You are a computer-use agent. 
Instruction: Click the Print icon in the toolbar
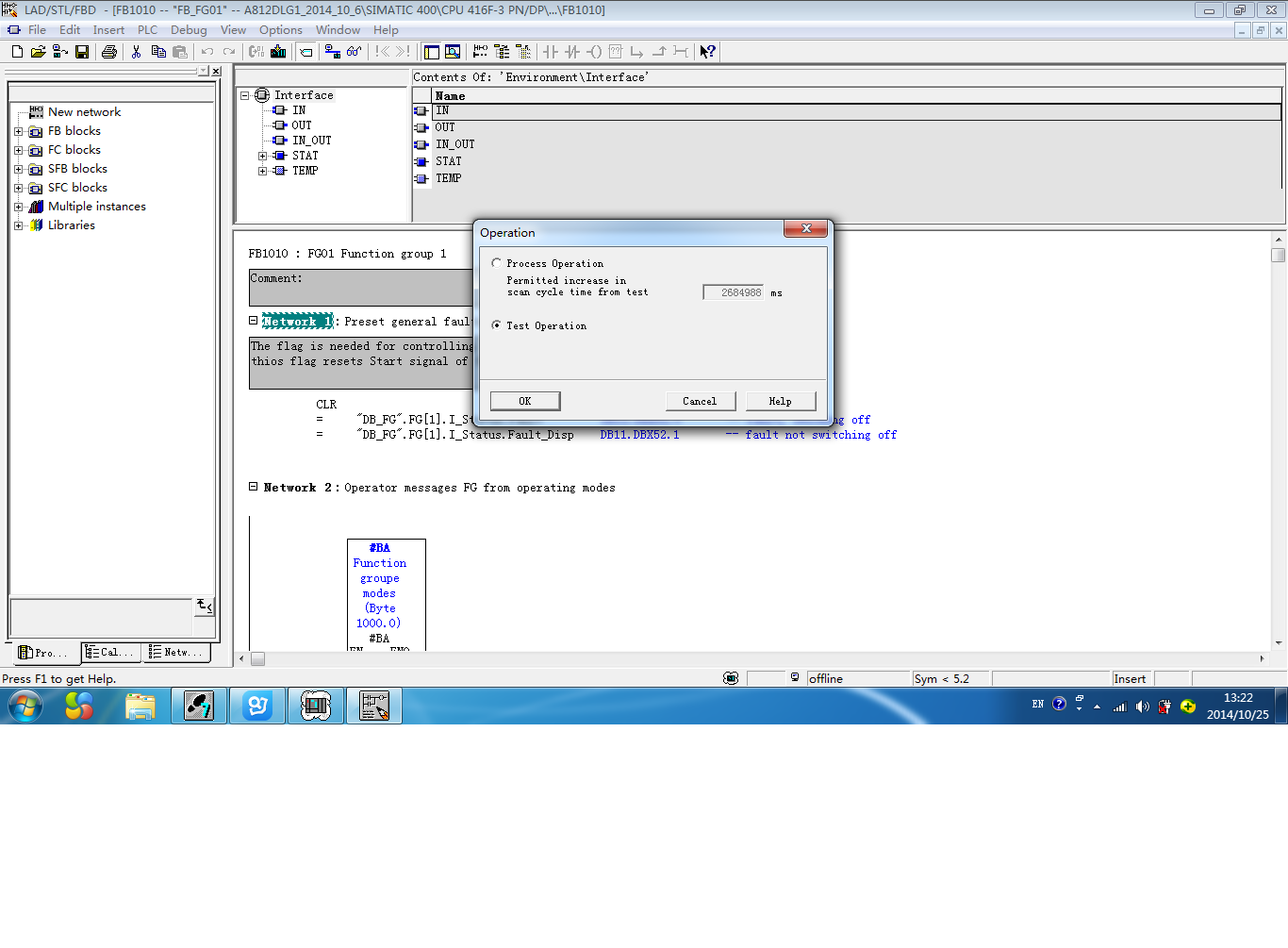[109, 52]
